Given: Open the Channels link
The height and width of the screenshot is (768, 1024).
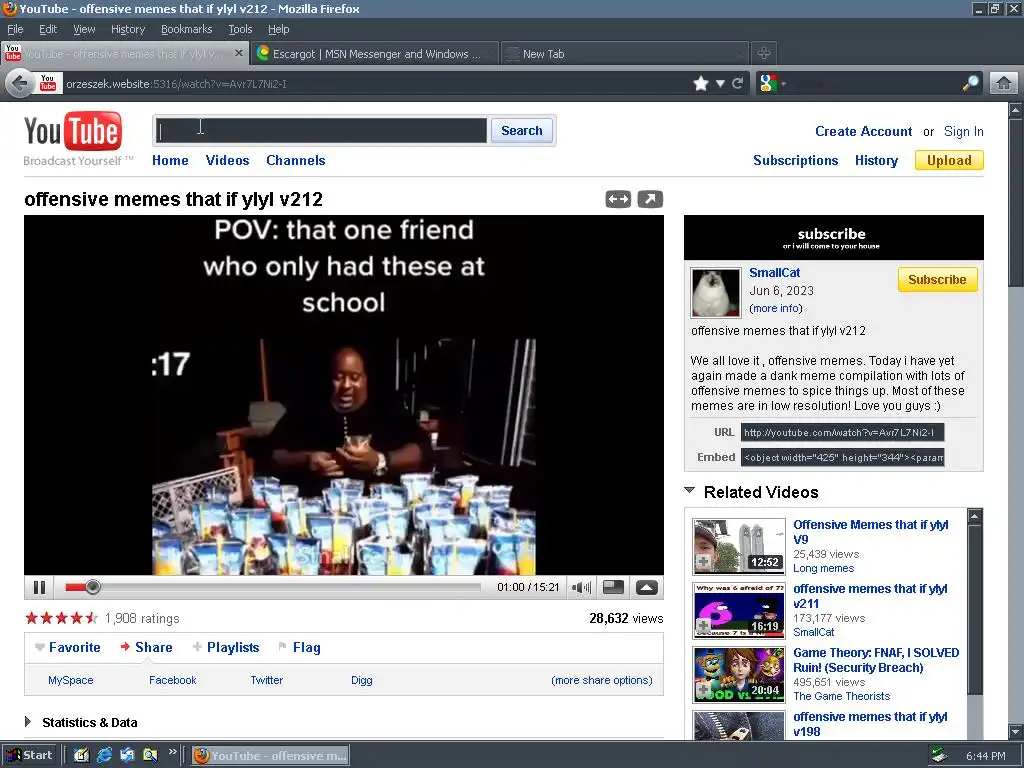Looking at the screenshot, I should click(x=295, y=160).
